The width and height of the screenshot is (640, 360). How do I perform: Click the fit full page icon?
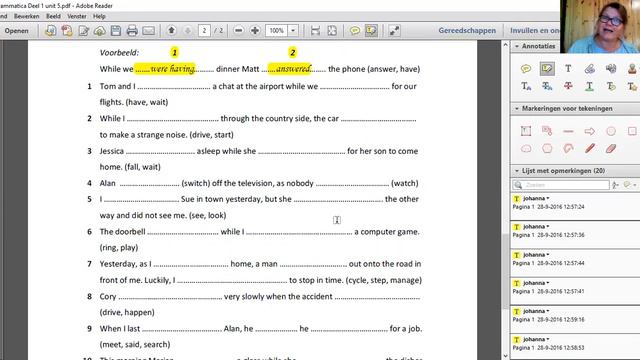click(332, 31)
